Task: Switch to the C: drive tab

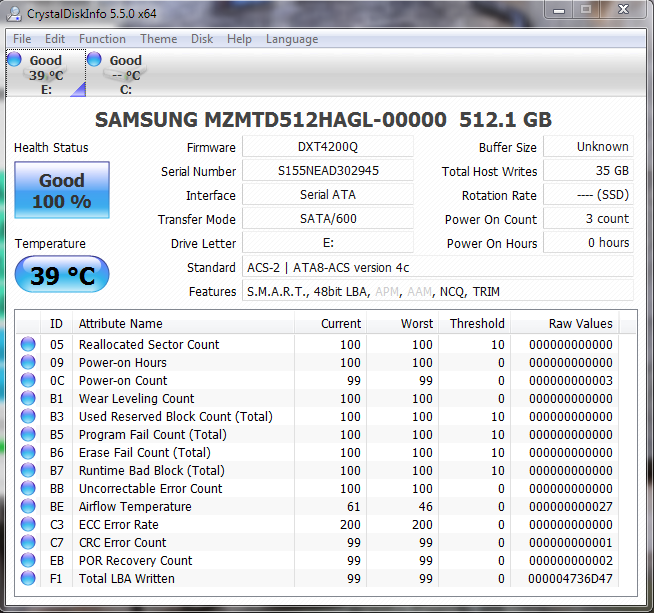Action: pyautogui.click(x=125, y=74)
